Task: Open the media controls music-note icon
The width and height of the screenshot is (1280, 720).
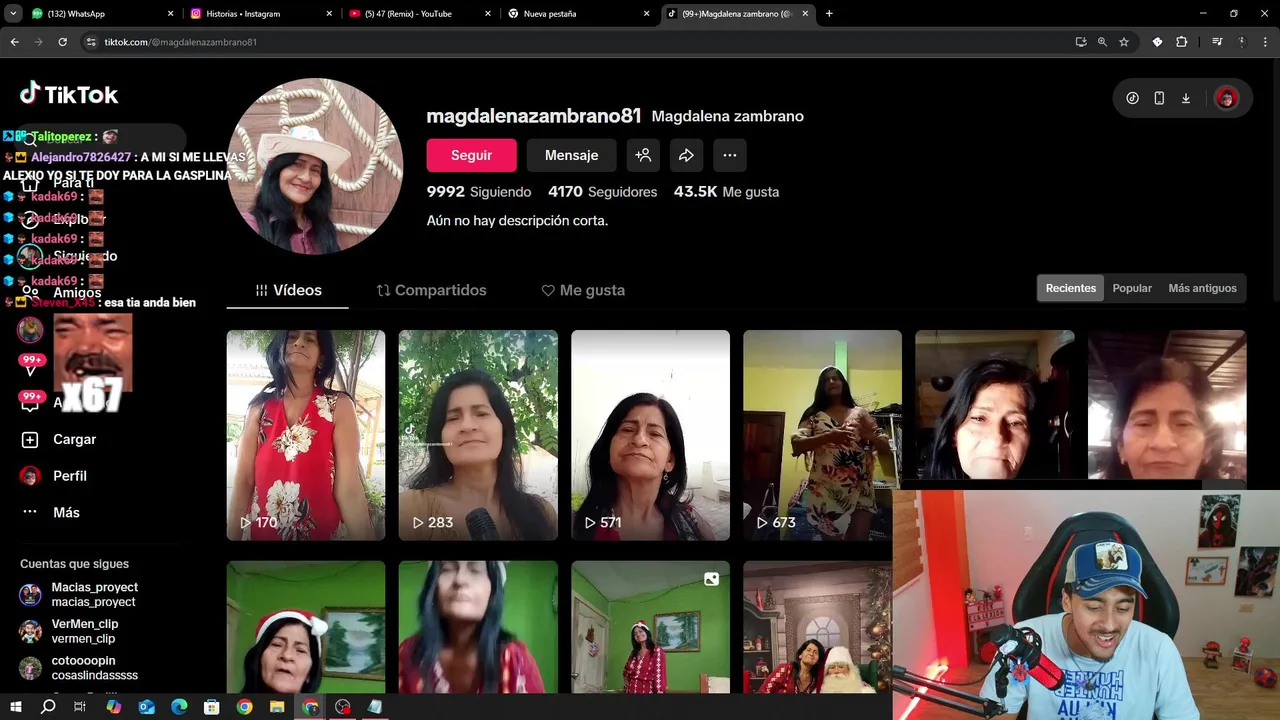Action: coord(1217,42)
